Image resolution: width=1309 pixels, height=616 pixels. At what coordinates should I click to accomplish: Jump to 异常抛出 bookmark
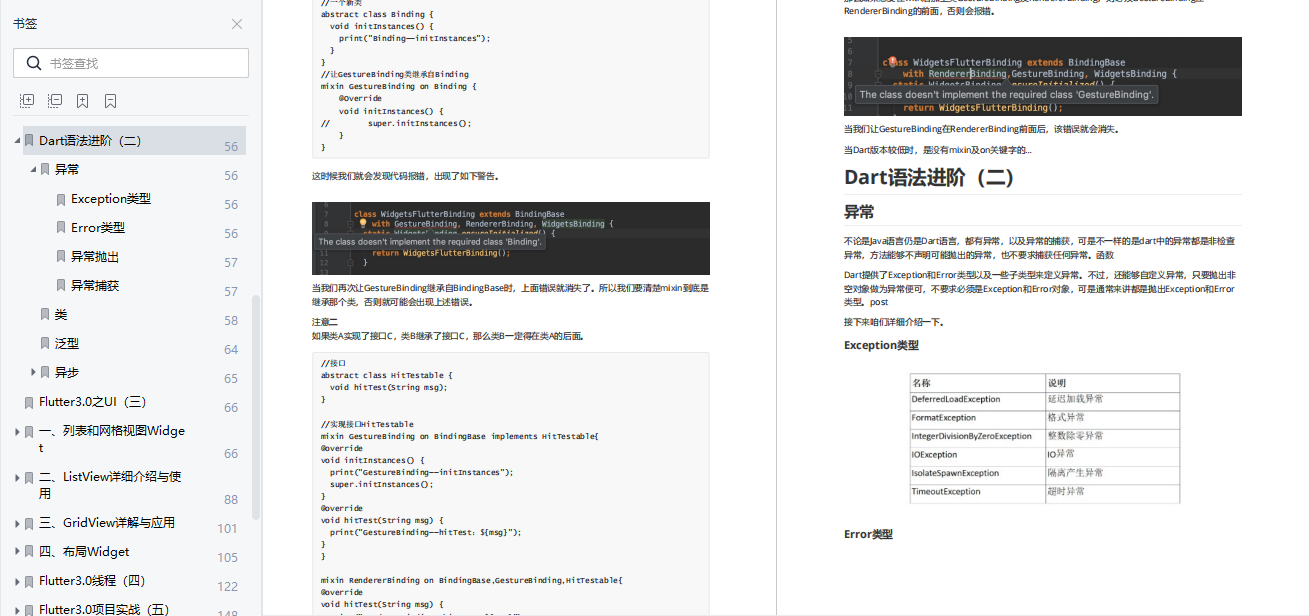[x=95, y=257]
